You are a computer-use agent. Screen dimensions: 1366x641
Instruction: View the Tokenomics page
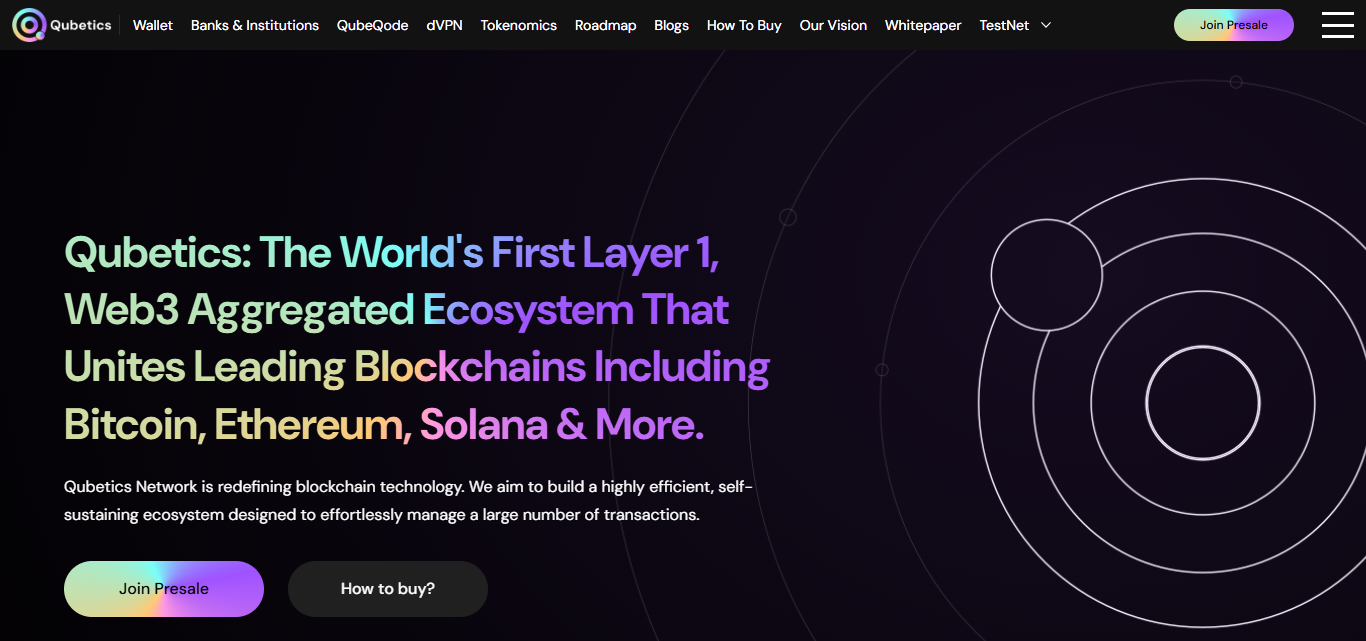[x=519, y=25]
